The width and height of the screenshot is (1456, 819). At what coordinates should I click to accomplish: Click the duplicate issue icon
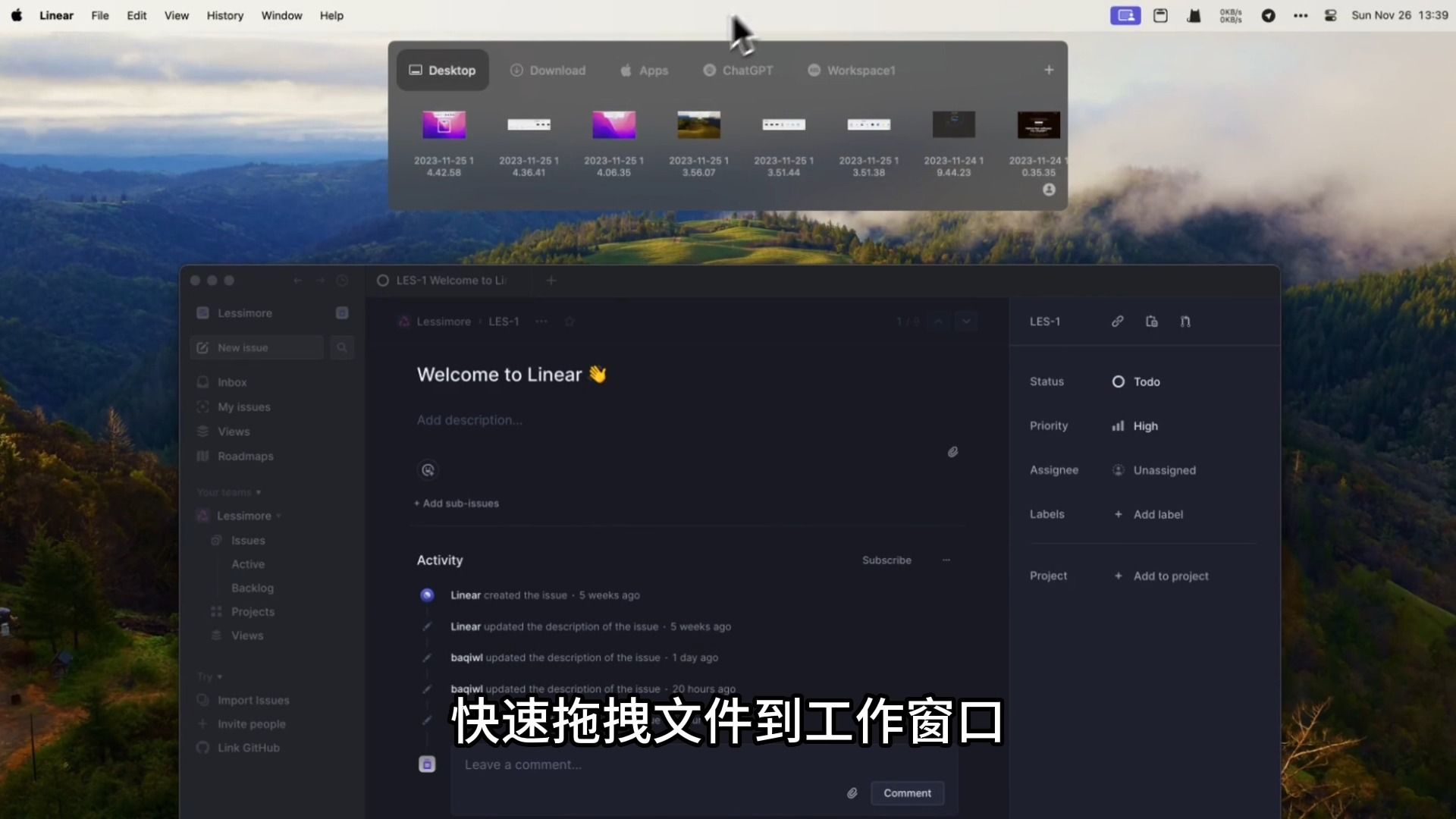[1152, 321]
